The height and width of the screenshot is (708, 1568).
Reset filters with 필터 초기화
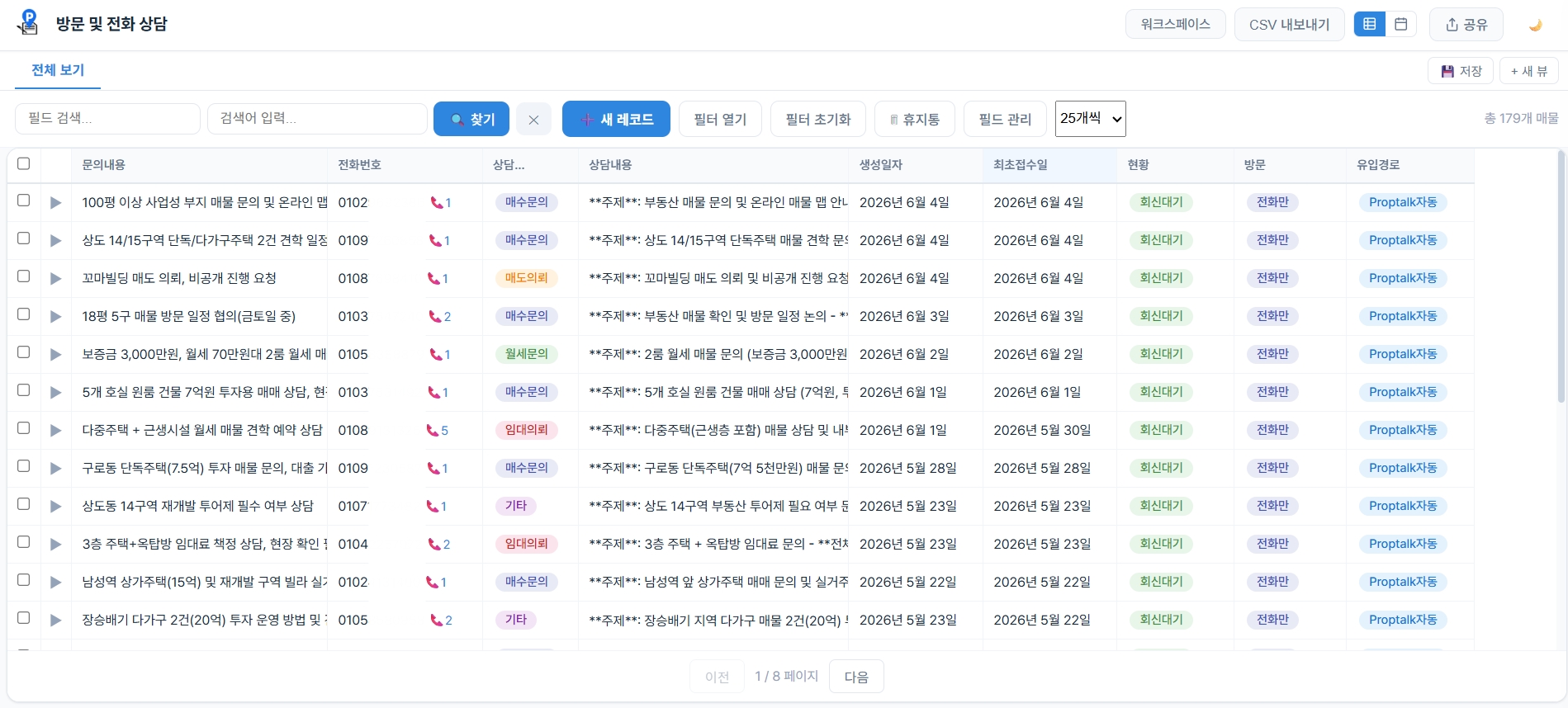click(818, 119)
